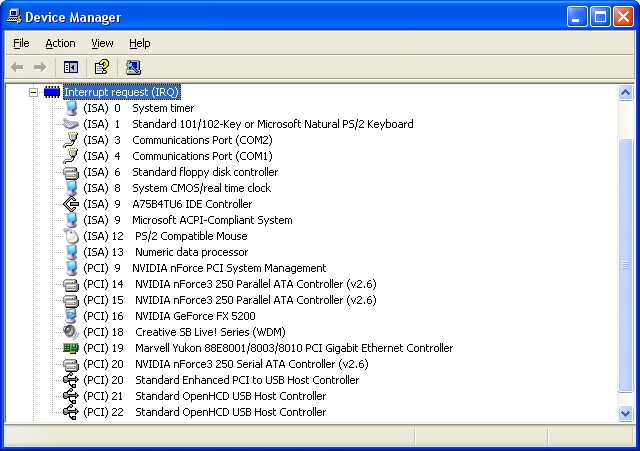The image size is (640, 451).
Task: Open the View menu
Action: click(x=102, y=43)
